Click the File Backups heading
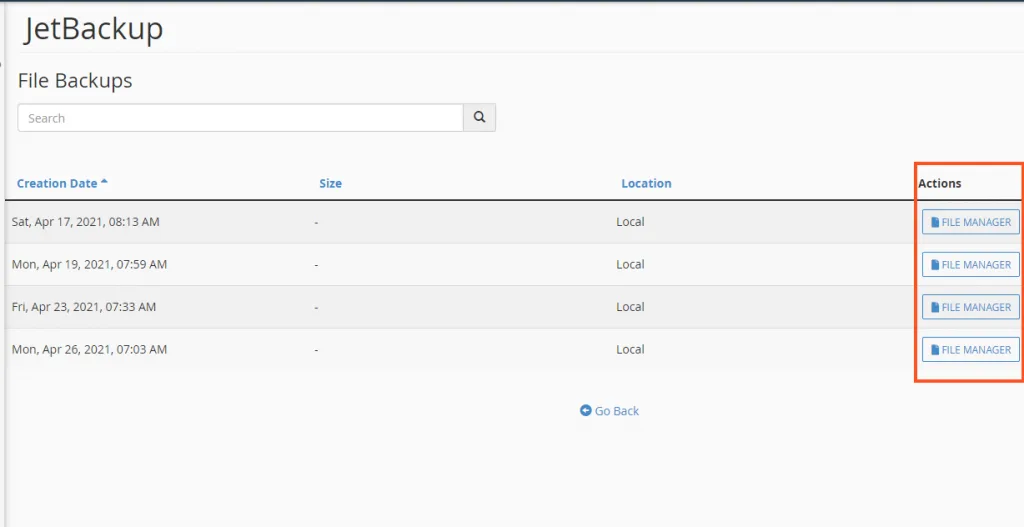 75,81
